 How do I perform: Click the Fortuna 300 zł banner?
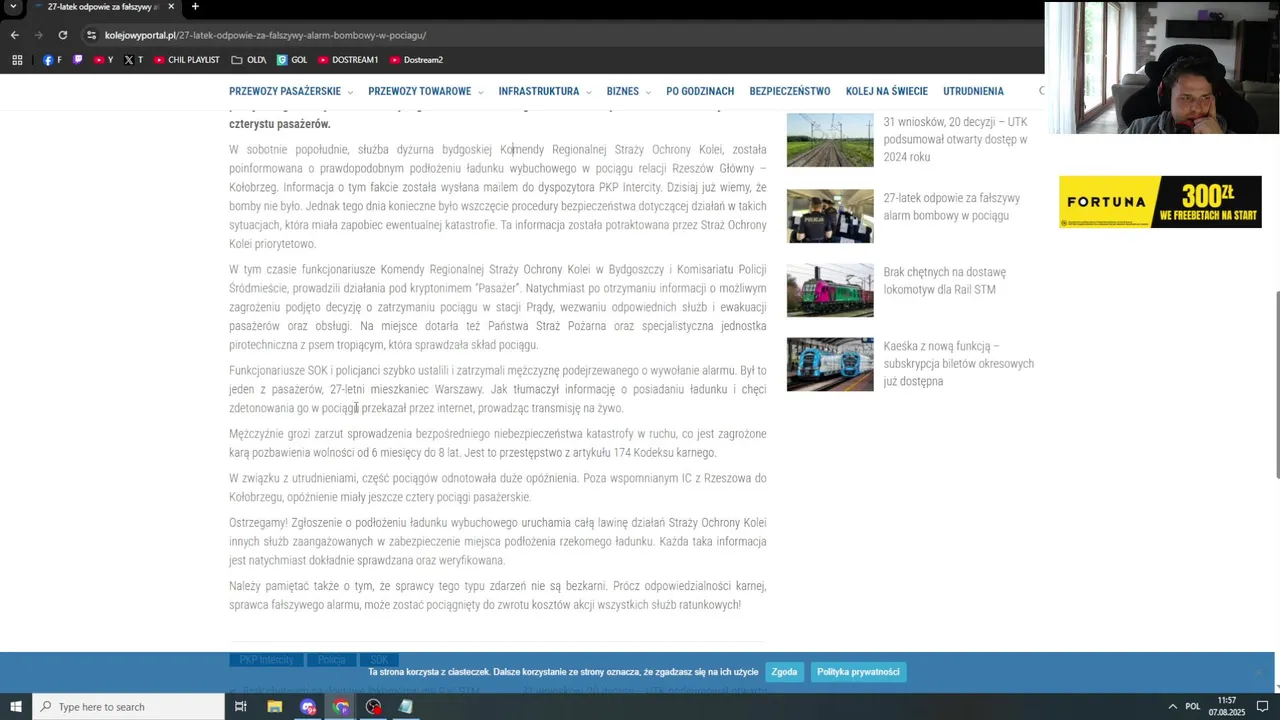tap(1160, 202)
